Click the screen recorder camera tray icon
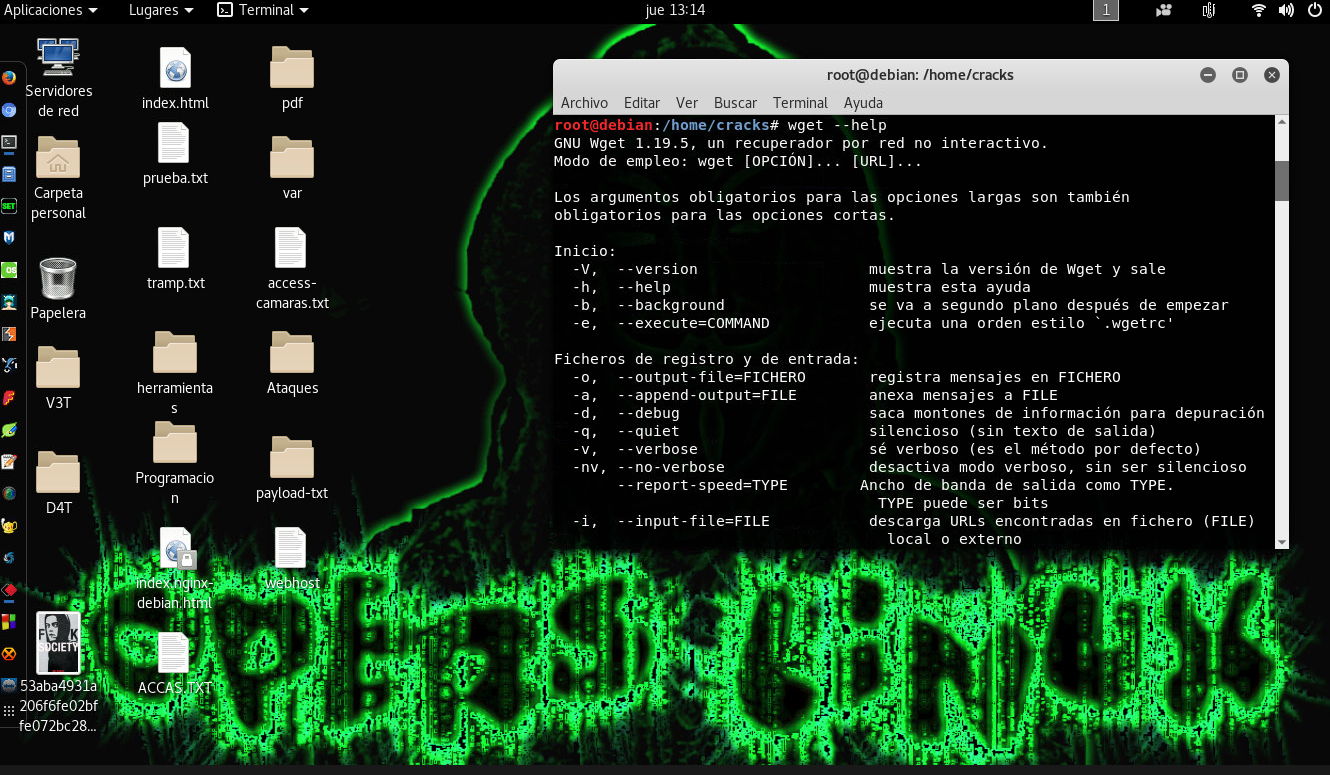This screenshot has height=775, width=1330. click(x=1164, y=10)
